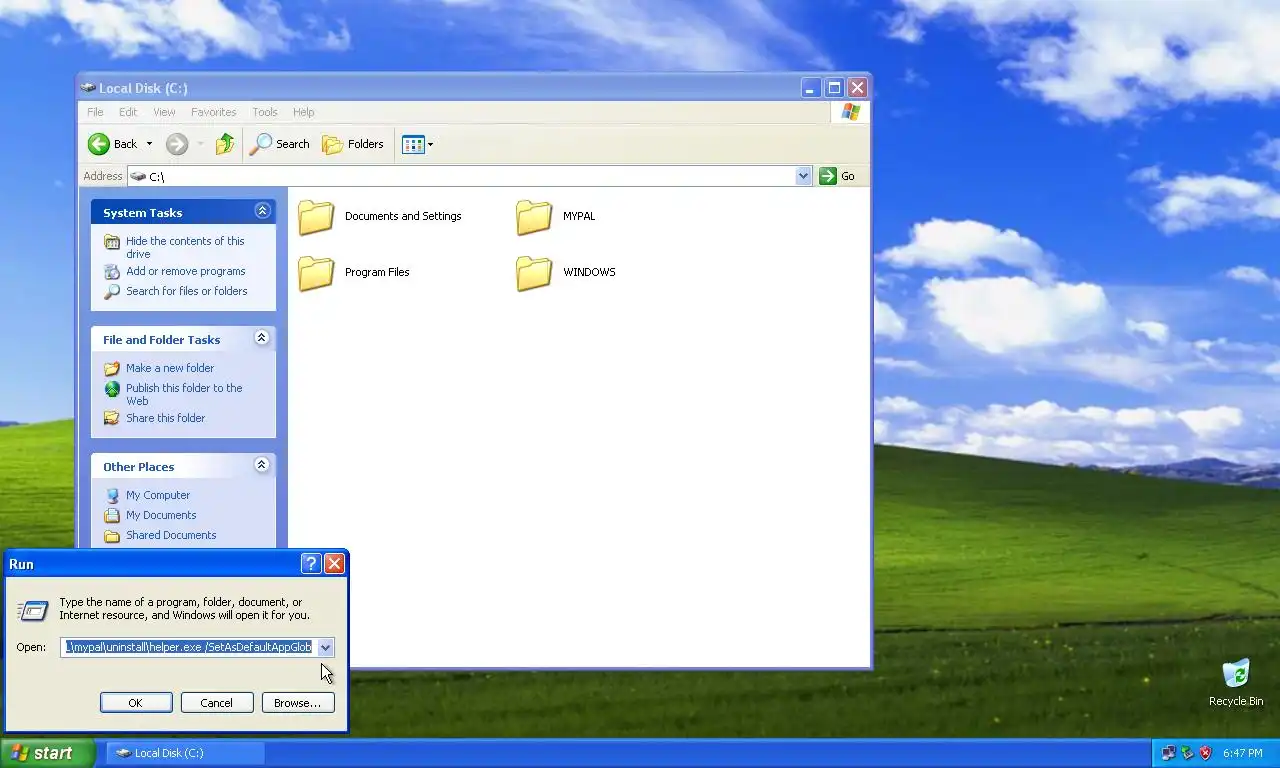Click Hide the contents of this drive

point(185,247)
